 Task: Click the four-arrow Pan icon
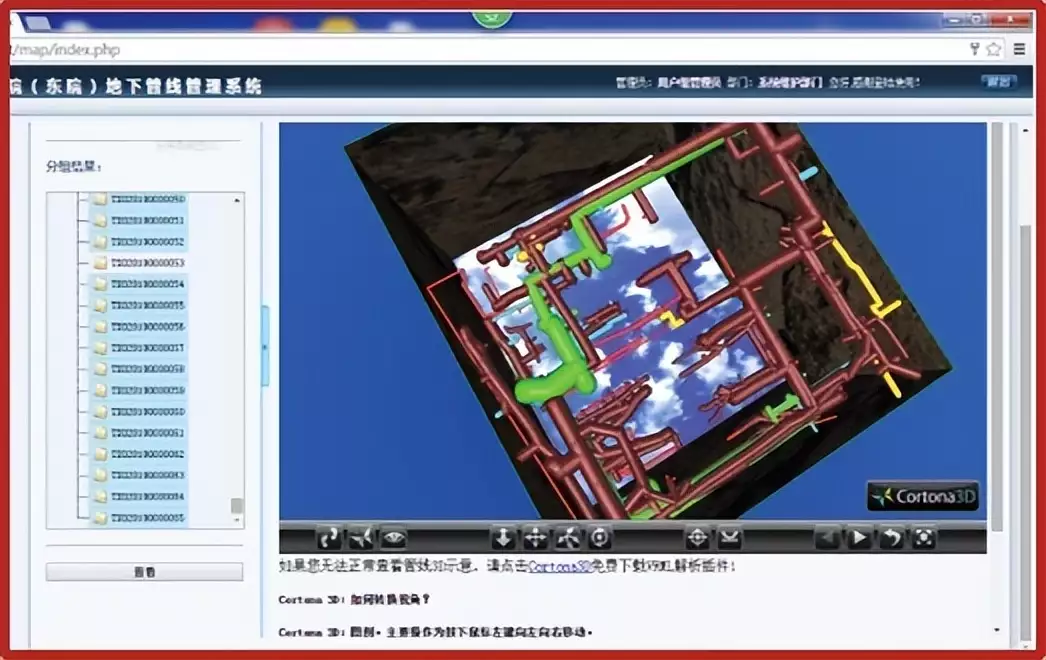coord(536,538)
